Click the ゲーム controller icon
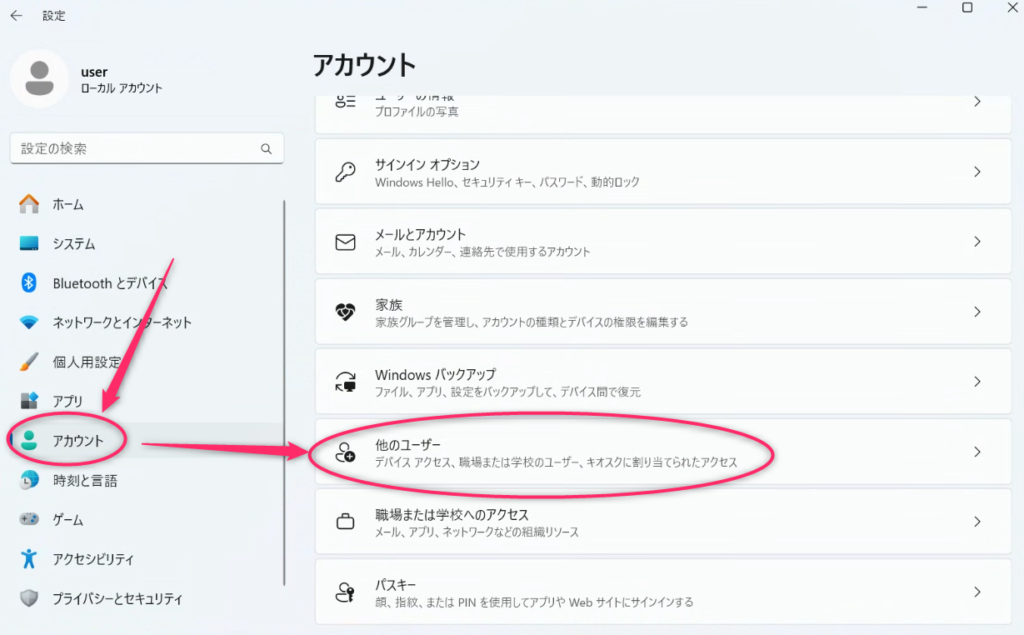1024x635 pixels. 29,519
